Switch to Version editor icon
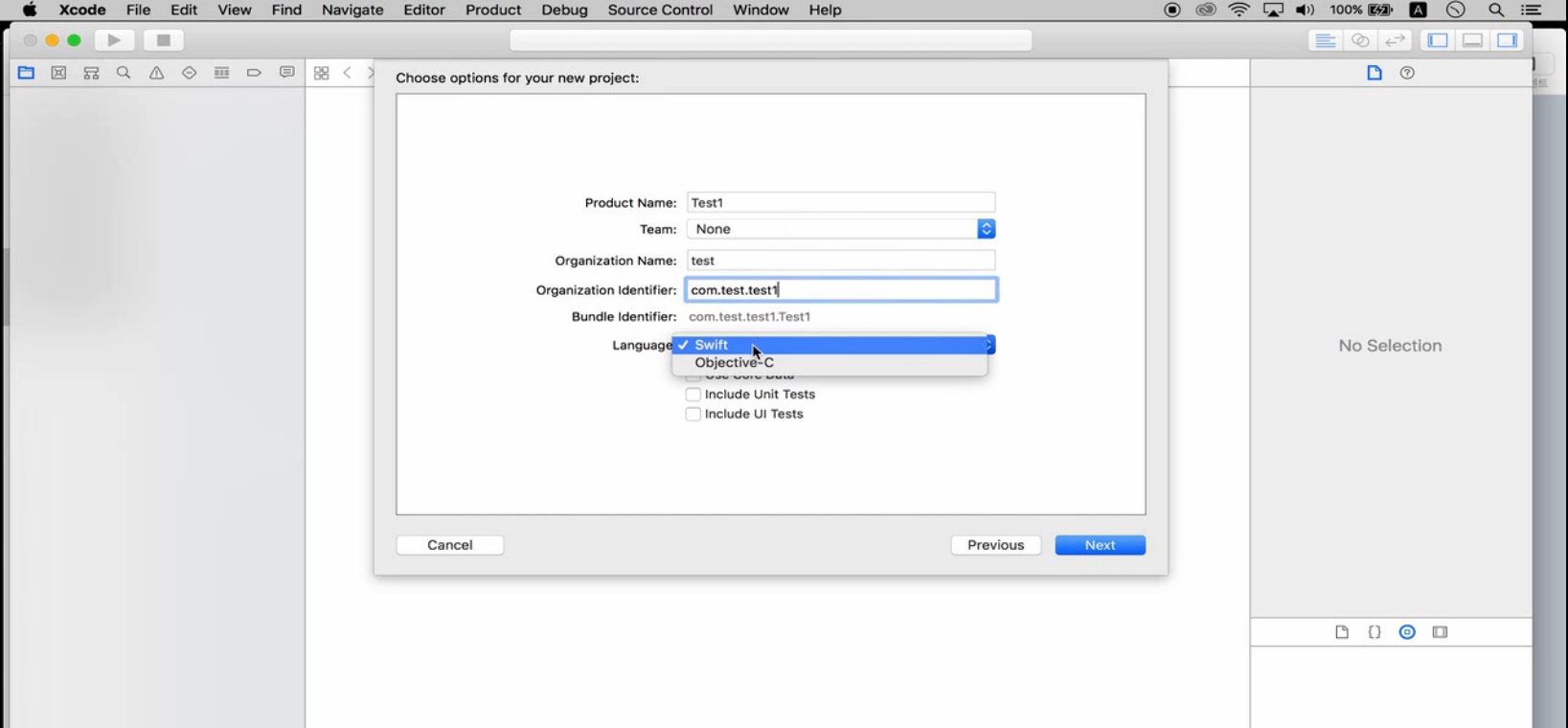The width and height of the screenshot is (1568, 728). (x=1396, y=40)
